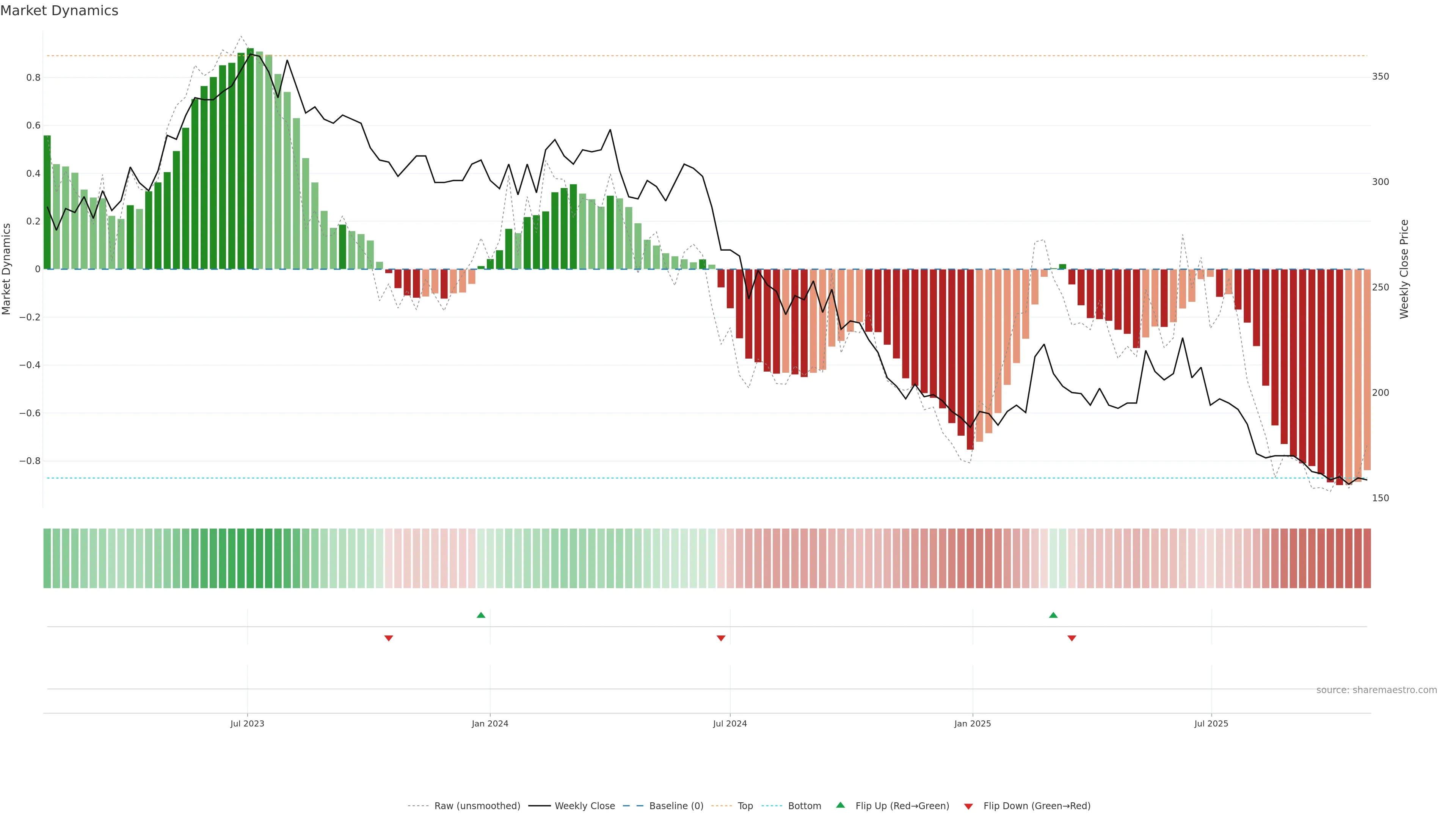Viewport: 1456px width, 819px height.
Task: Click the red Flip Down legend triangle
Action: 968,806
